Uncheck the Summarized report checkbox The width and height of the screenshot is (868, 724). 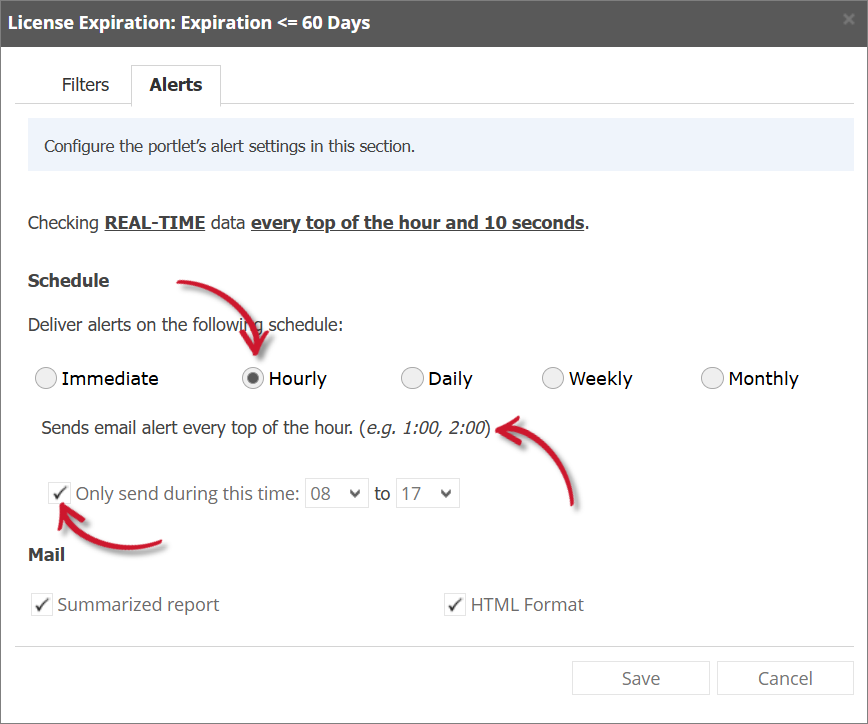tap(42, 604)
